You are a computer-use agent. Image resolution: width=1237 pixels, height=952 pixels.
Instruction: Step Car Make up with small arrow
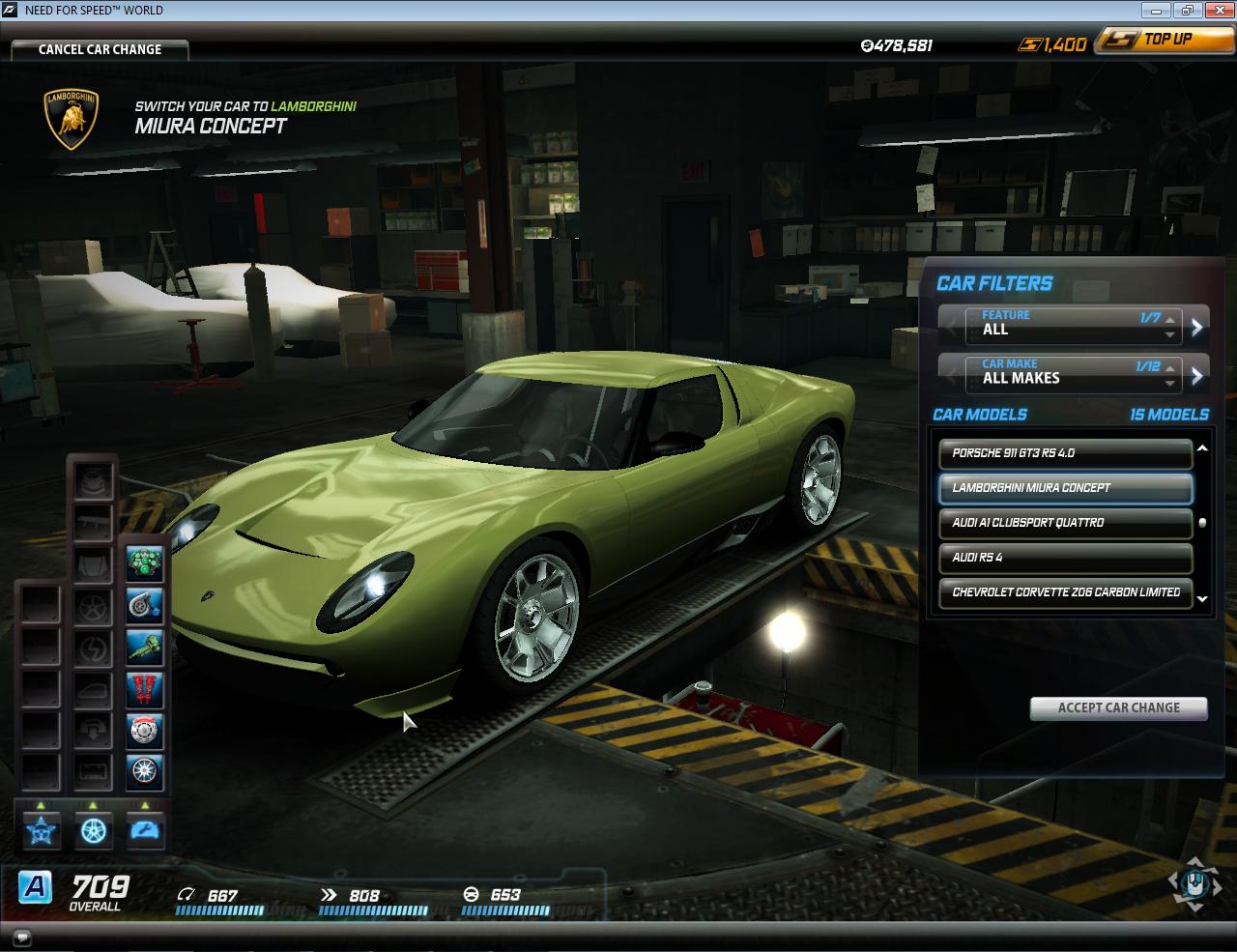[1170, 368]
